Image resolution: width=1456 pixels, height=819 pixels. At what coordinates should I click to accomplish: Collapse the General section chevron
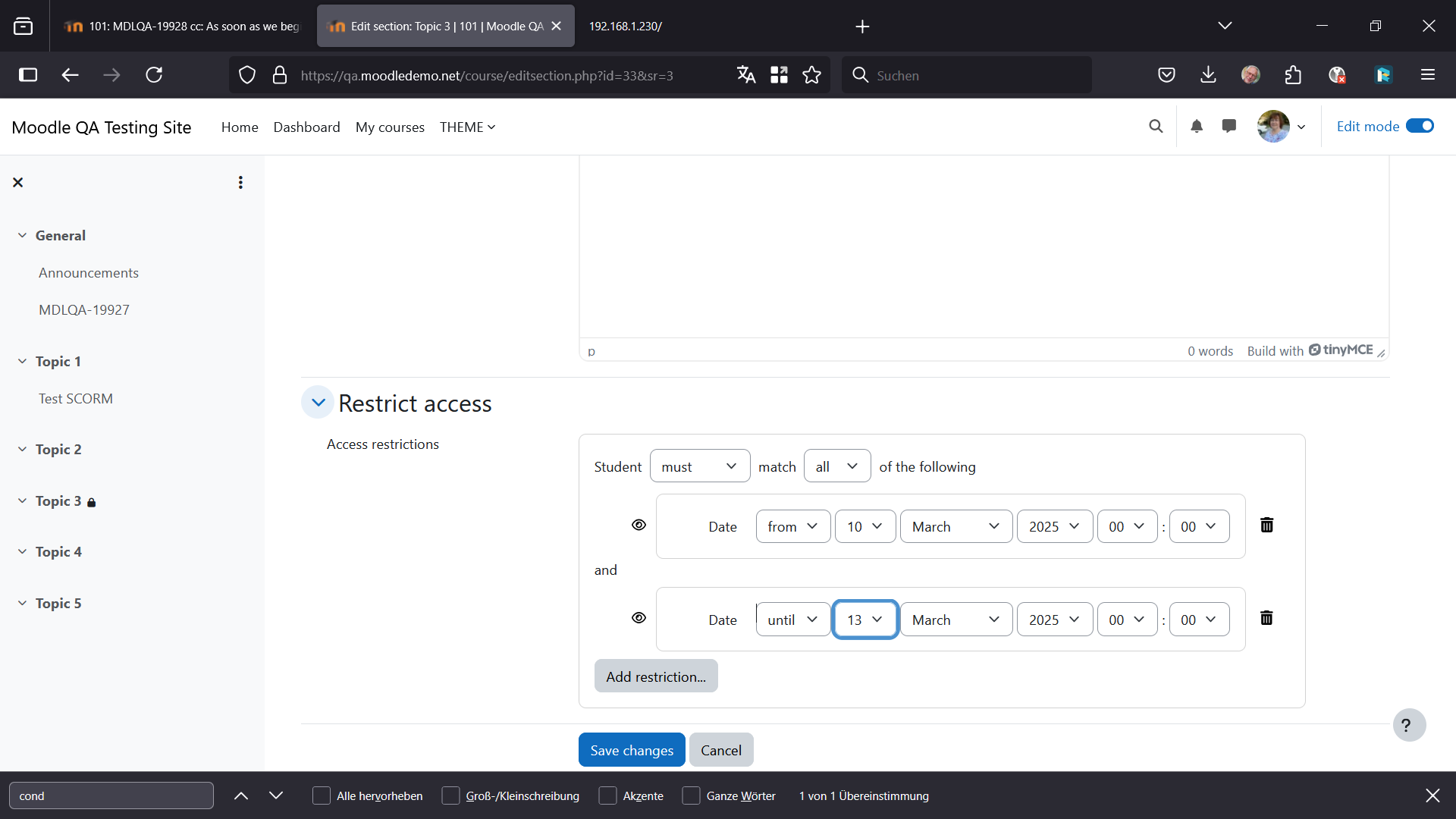(x=22, y=236)
